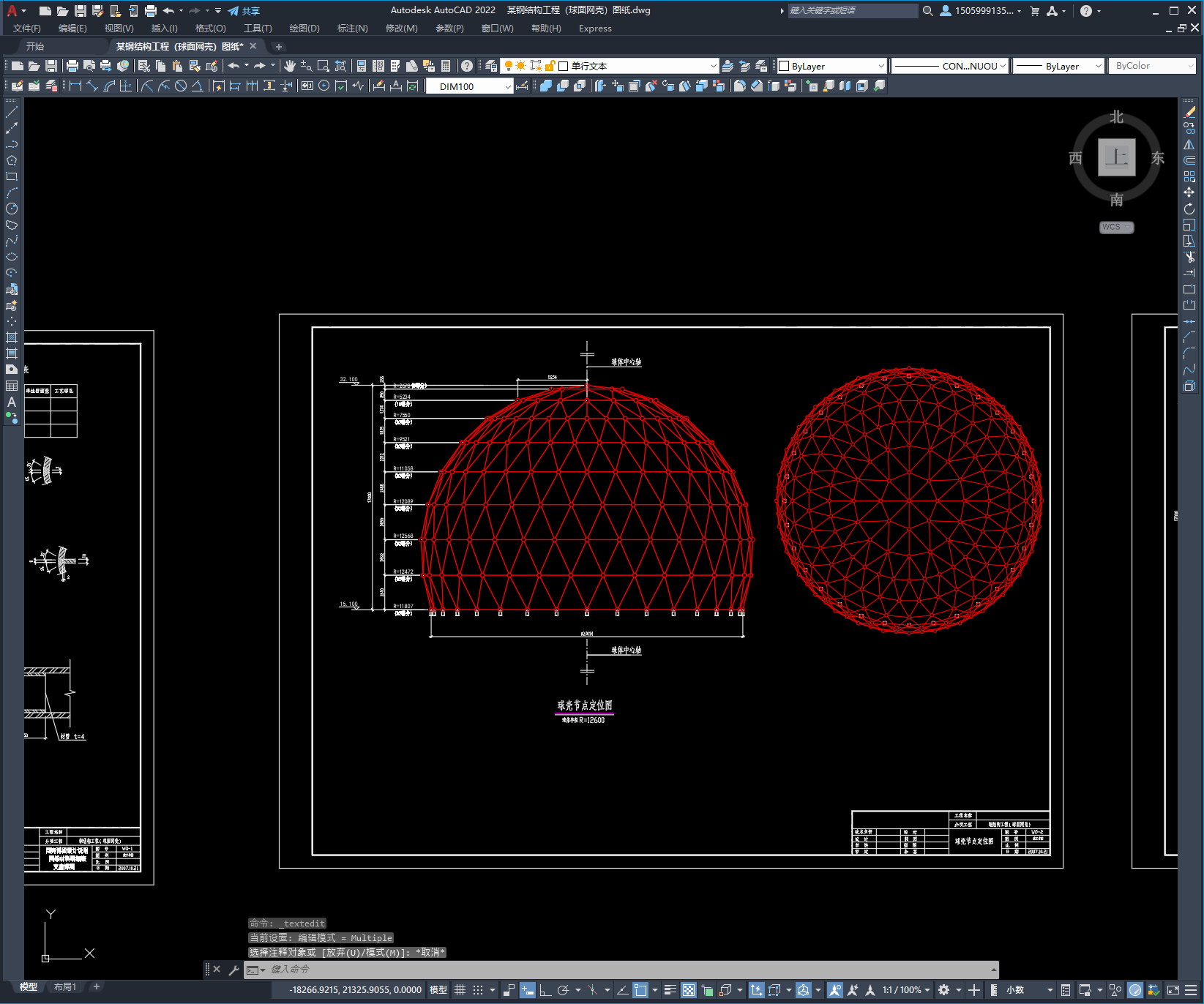Click the coordinates readout in status bar

pyautogui.click(x=356, y=990)
